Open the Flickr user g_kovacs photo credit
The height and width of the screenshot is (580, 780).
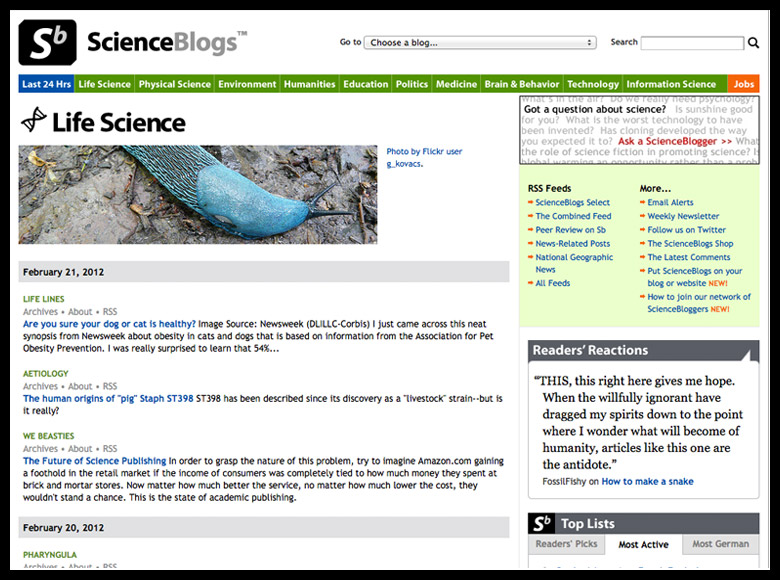point(423,157)
